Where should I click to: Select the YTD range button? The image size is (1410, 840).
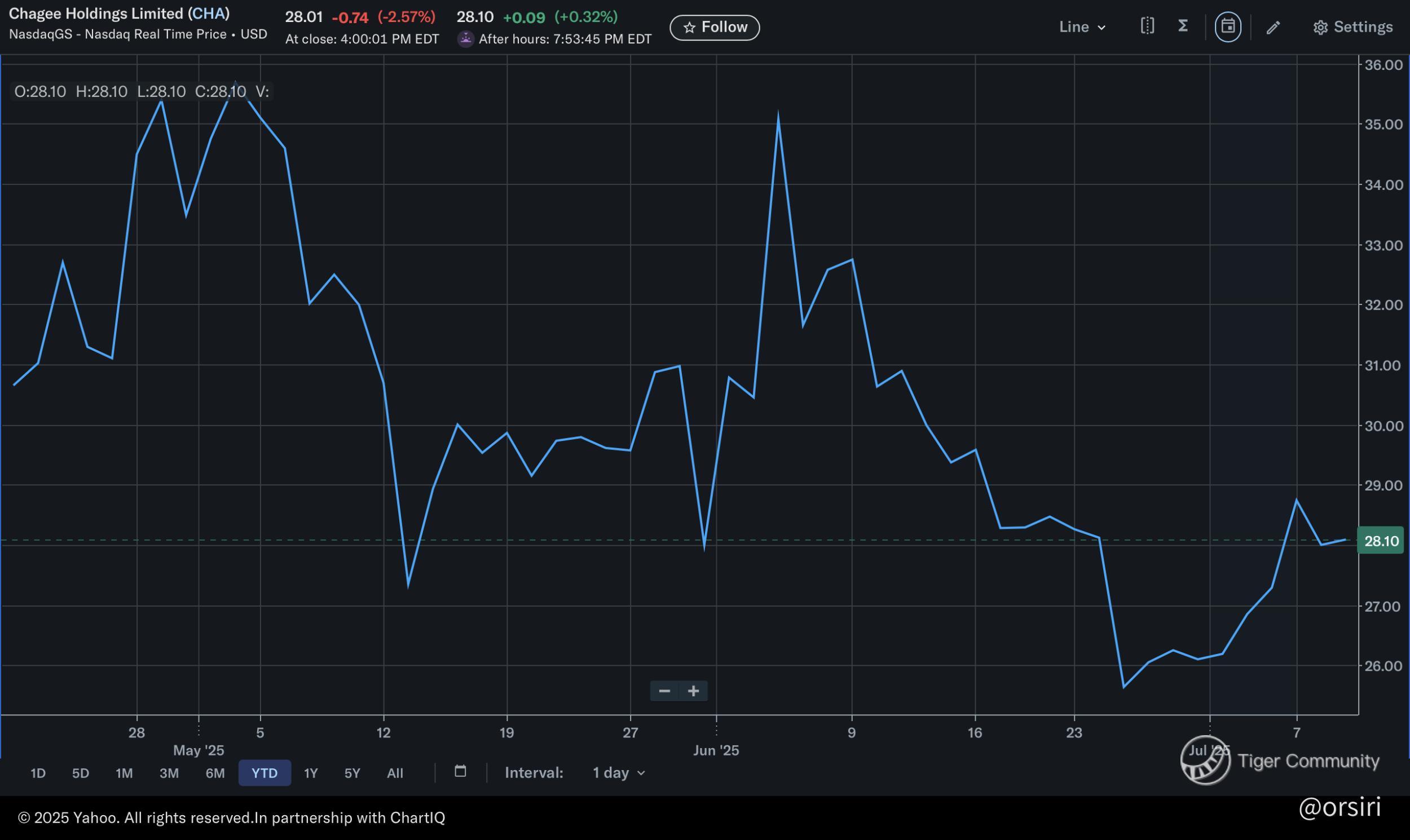point(265,773)
